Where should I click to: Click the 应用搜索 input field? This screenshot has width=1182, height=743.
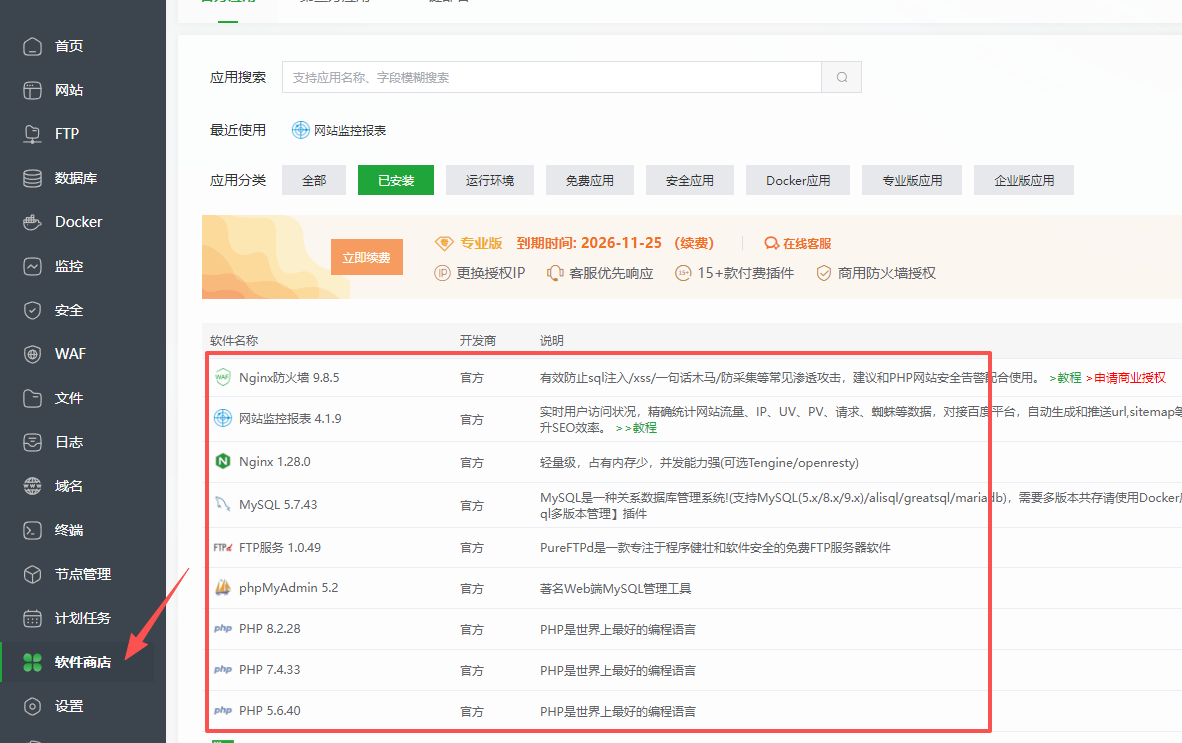pyautogui.click(x=551, y=77)
